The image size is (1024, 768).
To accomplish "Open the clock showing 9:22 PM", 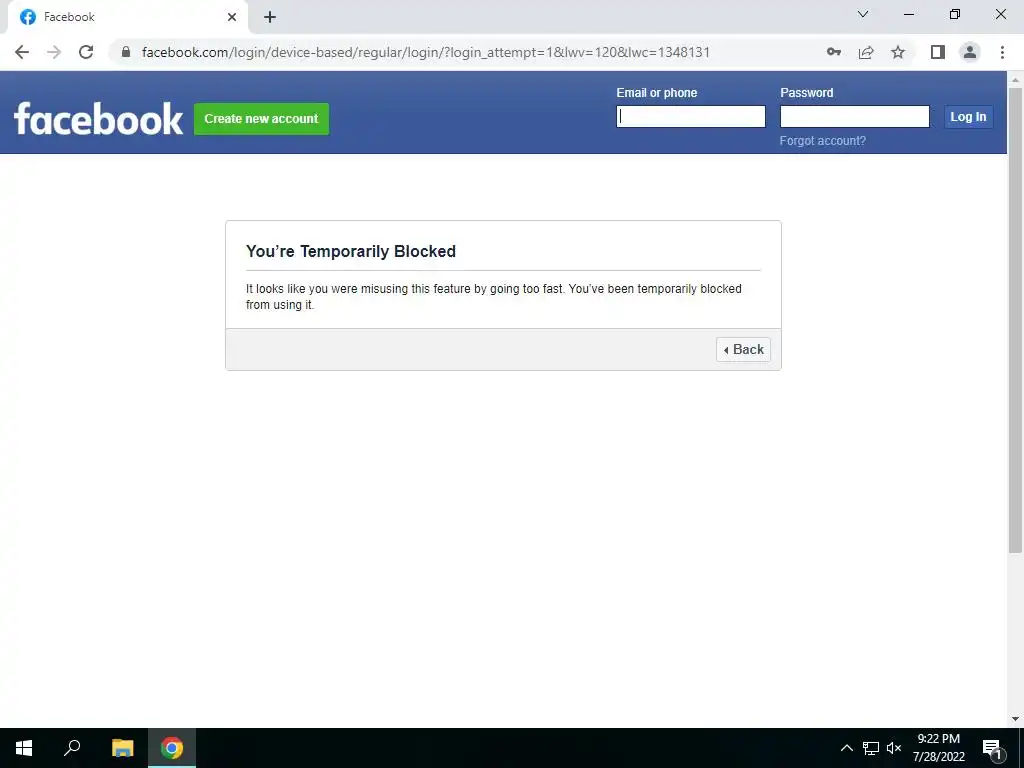I will (x=938, y=748).
